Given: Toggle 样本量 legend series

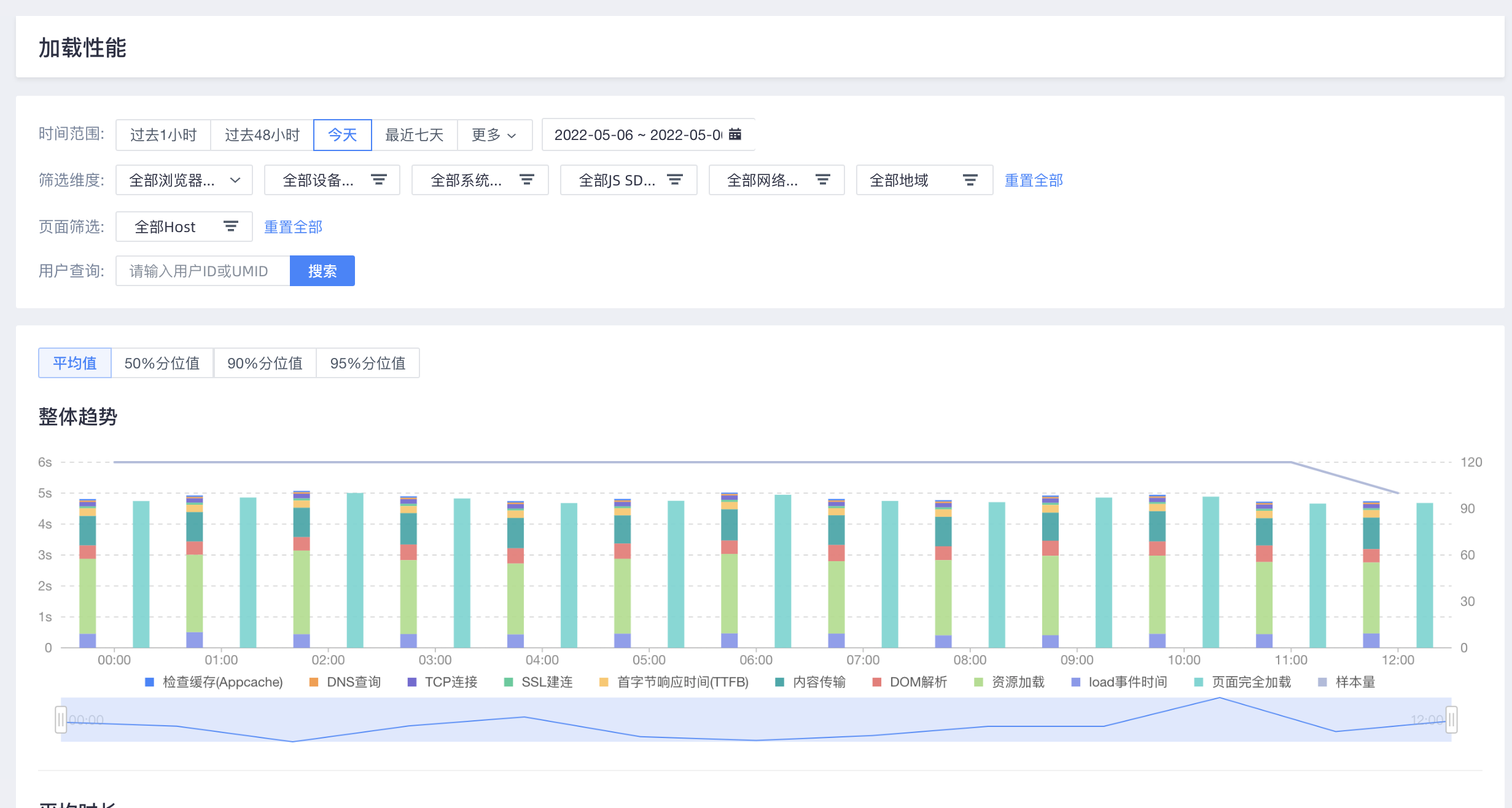Looking at the screenshot, I should point(1347,682).
